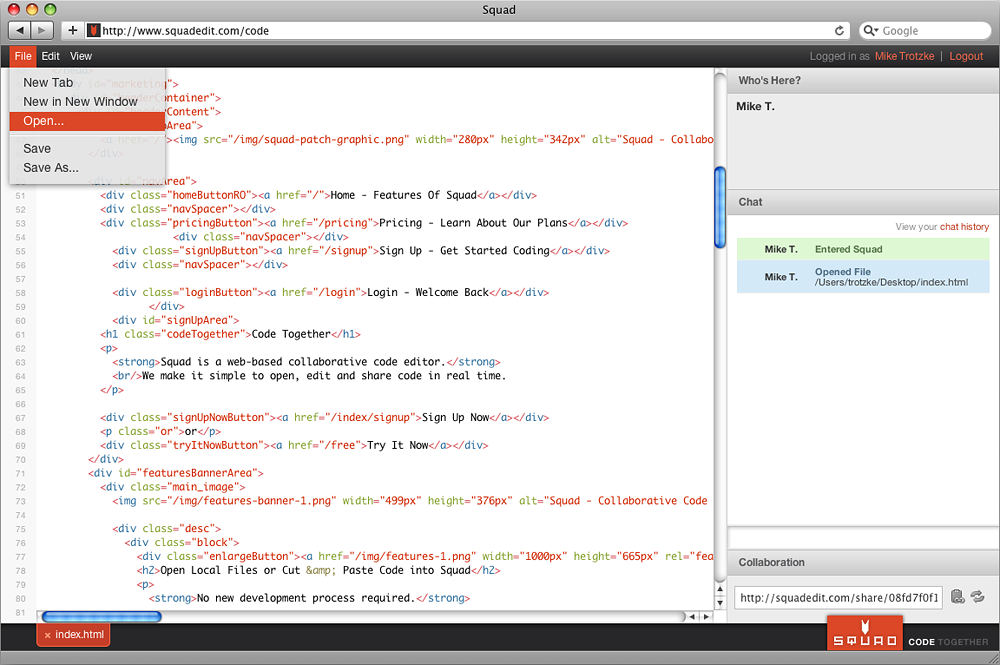Go back with the browser back arrow
Viewport: 1000px width, 665px height.
20,30
